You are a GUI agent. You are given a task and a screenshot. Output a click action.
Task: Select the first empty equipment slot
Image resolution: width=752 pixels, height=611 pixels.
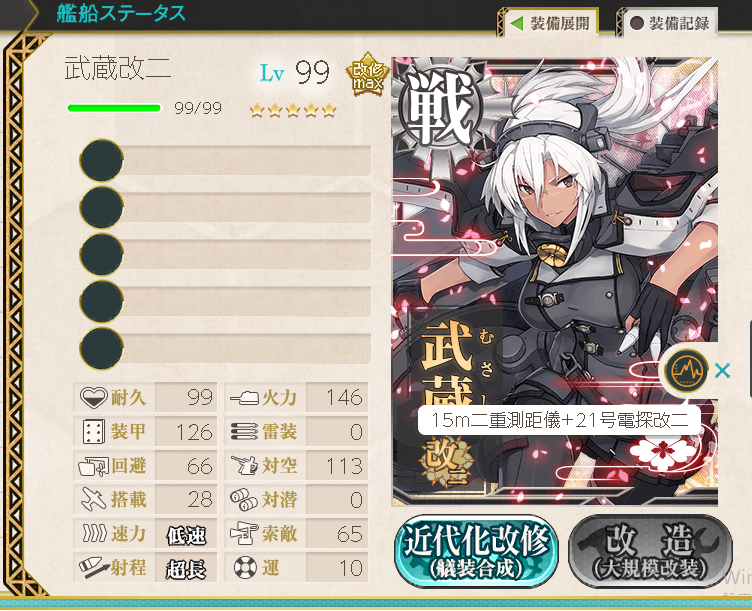click(x=225, y=160)
